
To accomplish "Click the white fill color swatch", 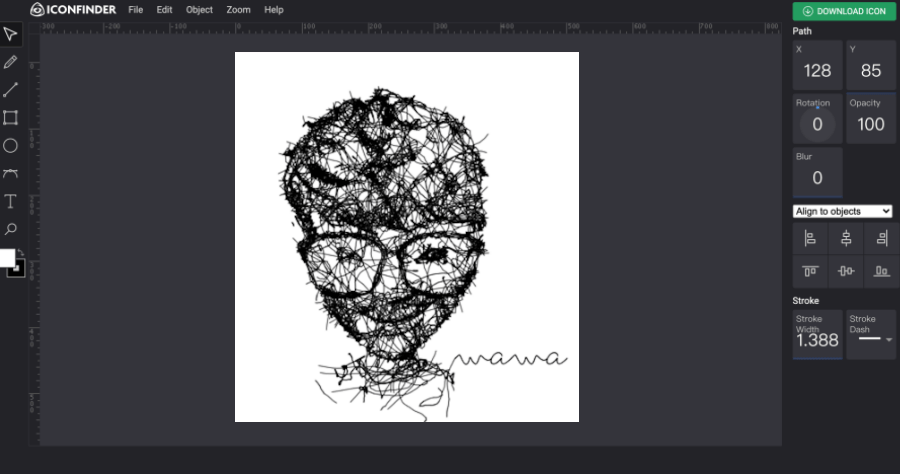I will point(6,258).
